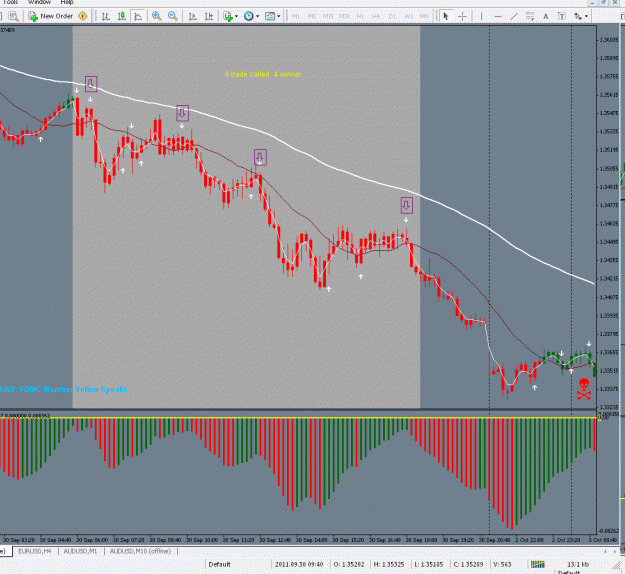Select the crosshair tool
Image resolution: width=625 pixels, height=574 pixels.
coord(462,16)
